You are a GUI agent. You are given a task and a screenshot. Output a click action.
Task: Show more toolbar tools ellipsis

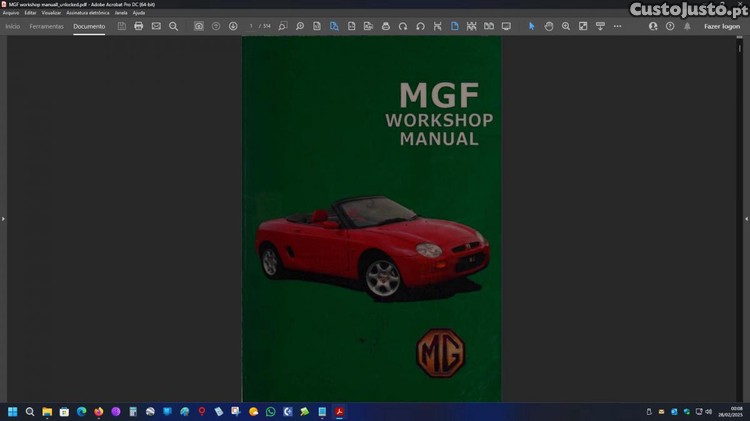click(x=617, y=26)
